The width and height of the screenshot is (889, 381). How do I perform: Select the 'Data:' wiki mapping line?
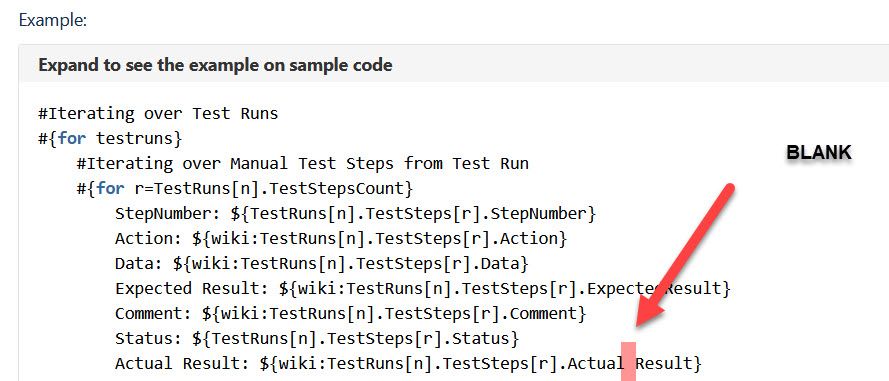tap(322, 264)
